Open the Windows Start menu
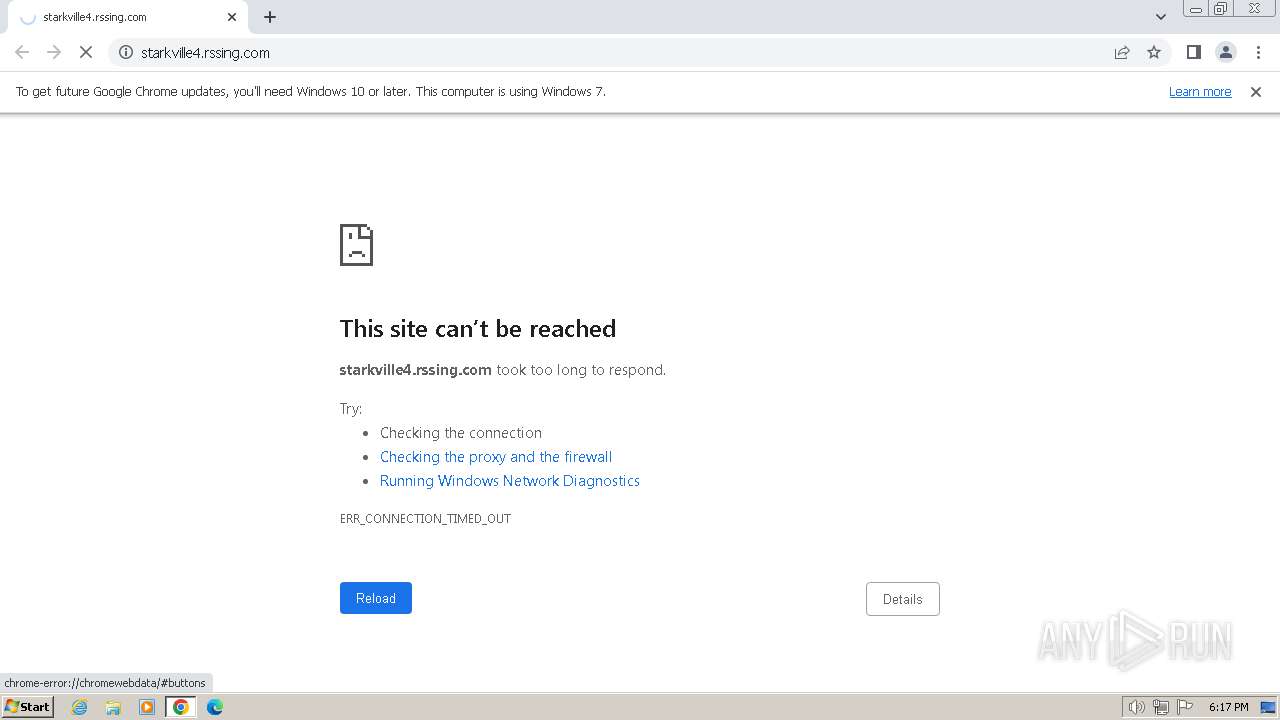The image size is (1280, 720). 28,706
